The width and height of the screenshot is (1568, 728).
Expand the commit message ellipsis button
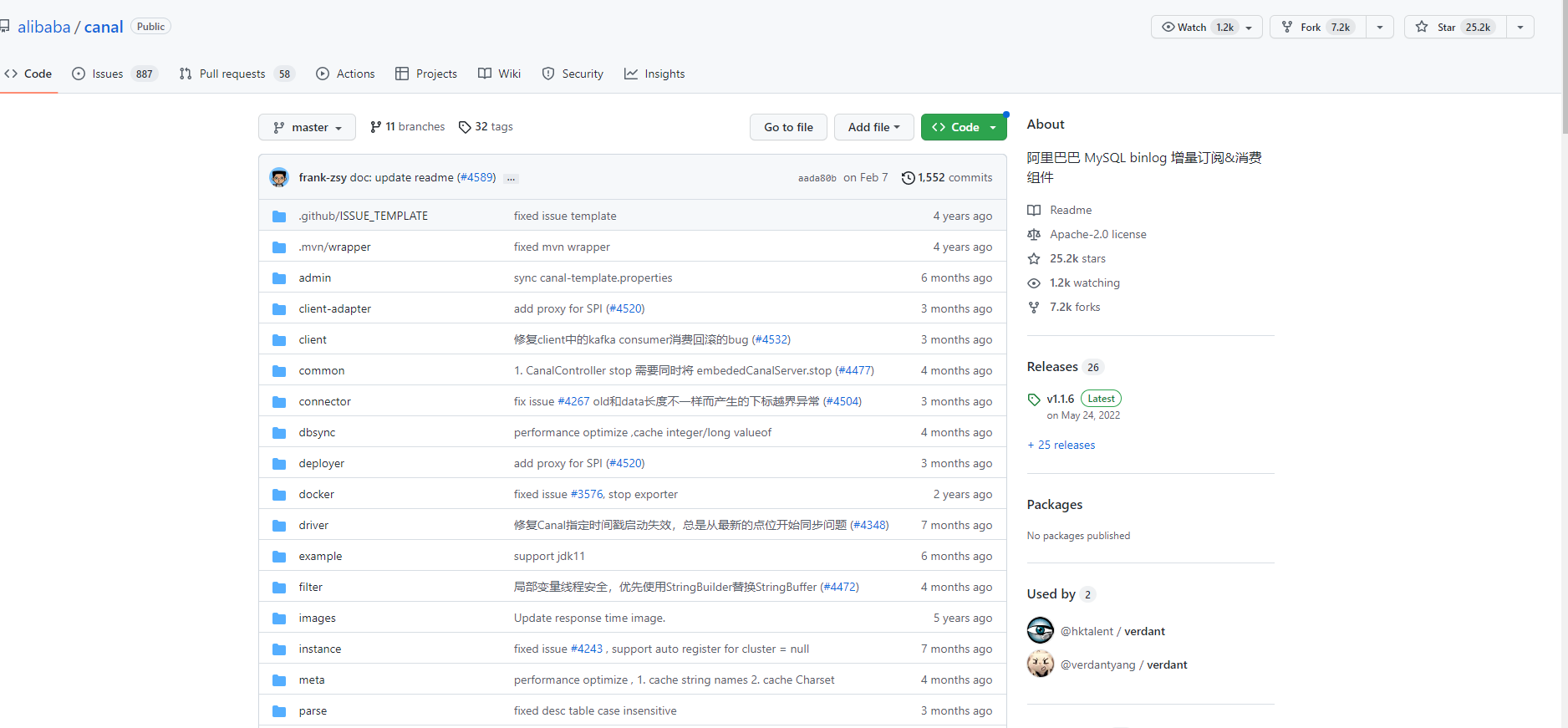pyautogui.click(x=511, y=179)
